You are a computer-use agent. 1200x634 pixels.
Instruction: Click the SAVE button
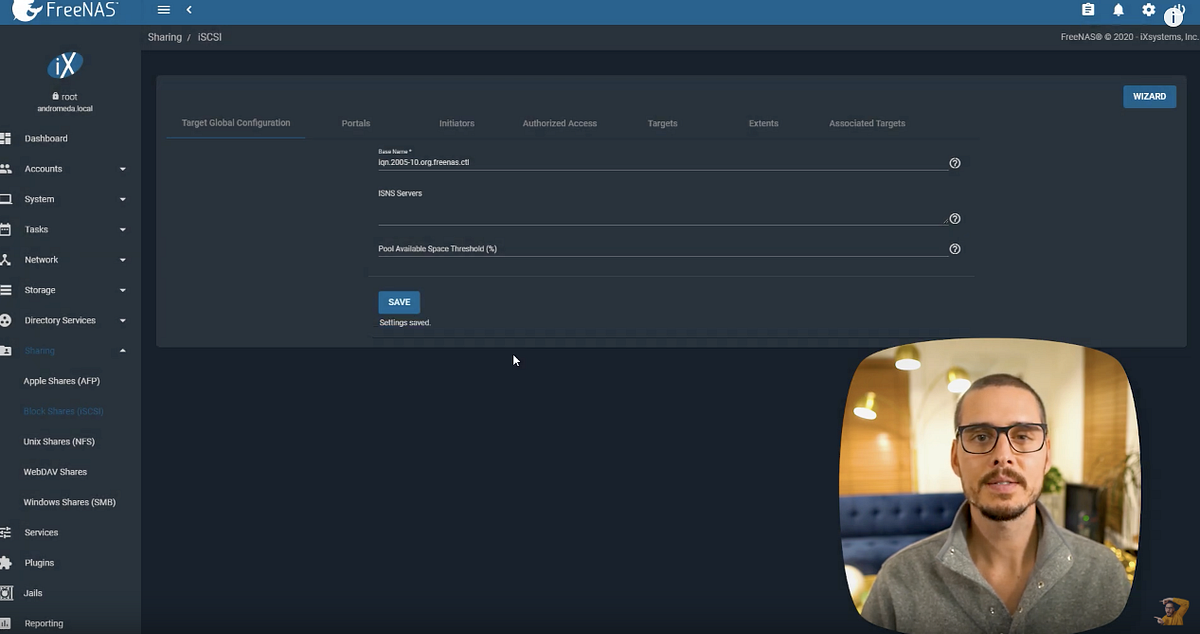(399, 302)
